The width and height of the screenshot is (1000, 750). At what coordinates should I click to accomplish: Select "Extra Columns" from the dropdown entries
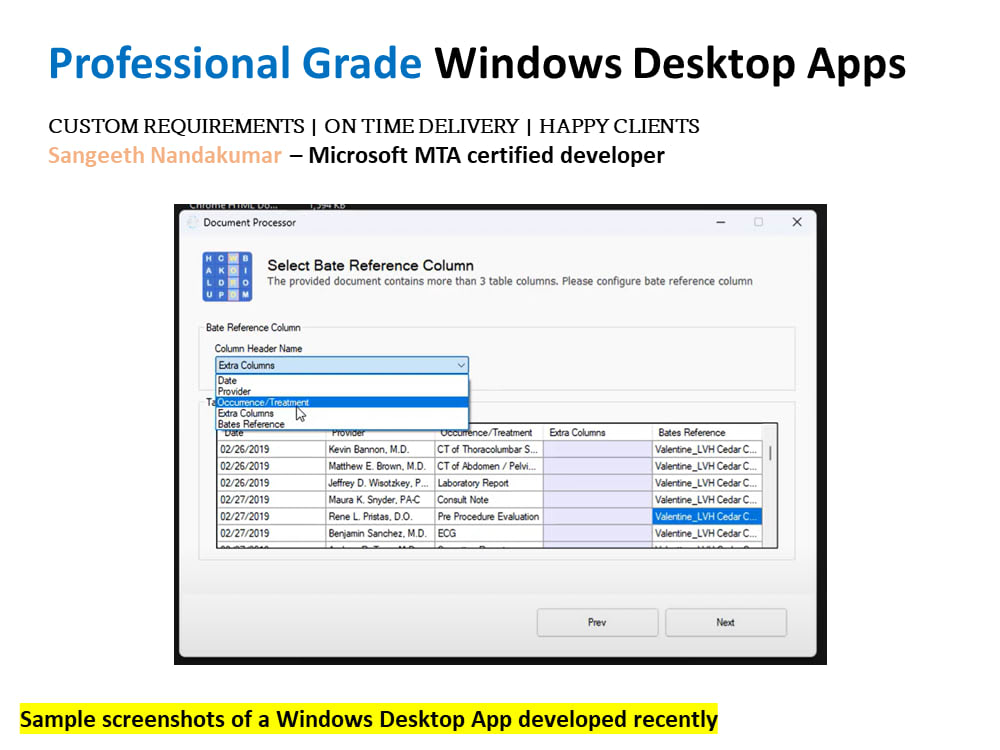click(x=245, y=413)
